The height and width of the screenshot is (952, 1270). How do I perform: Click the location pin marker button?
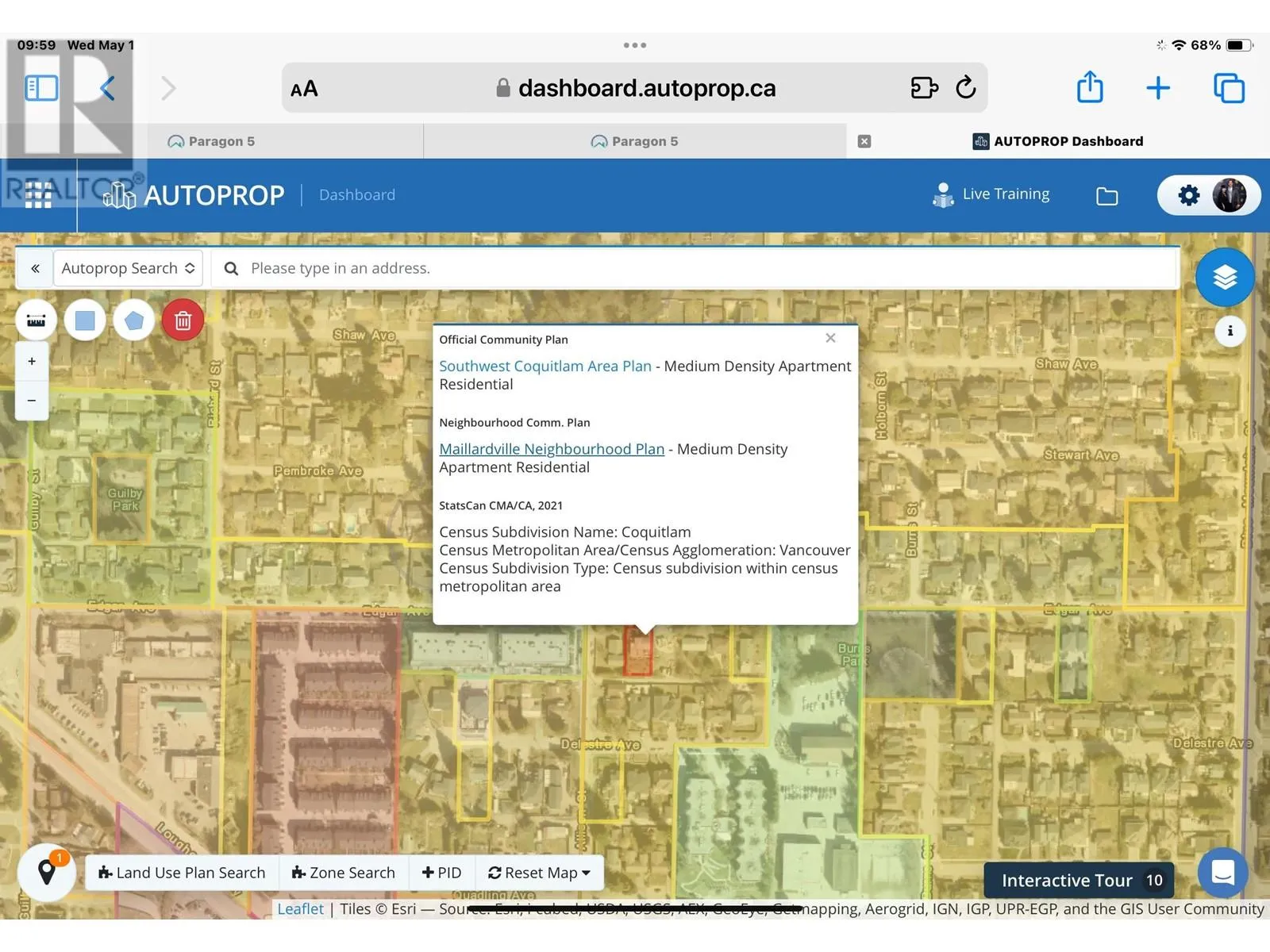tap(47, 872)
